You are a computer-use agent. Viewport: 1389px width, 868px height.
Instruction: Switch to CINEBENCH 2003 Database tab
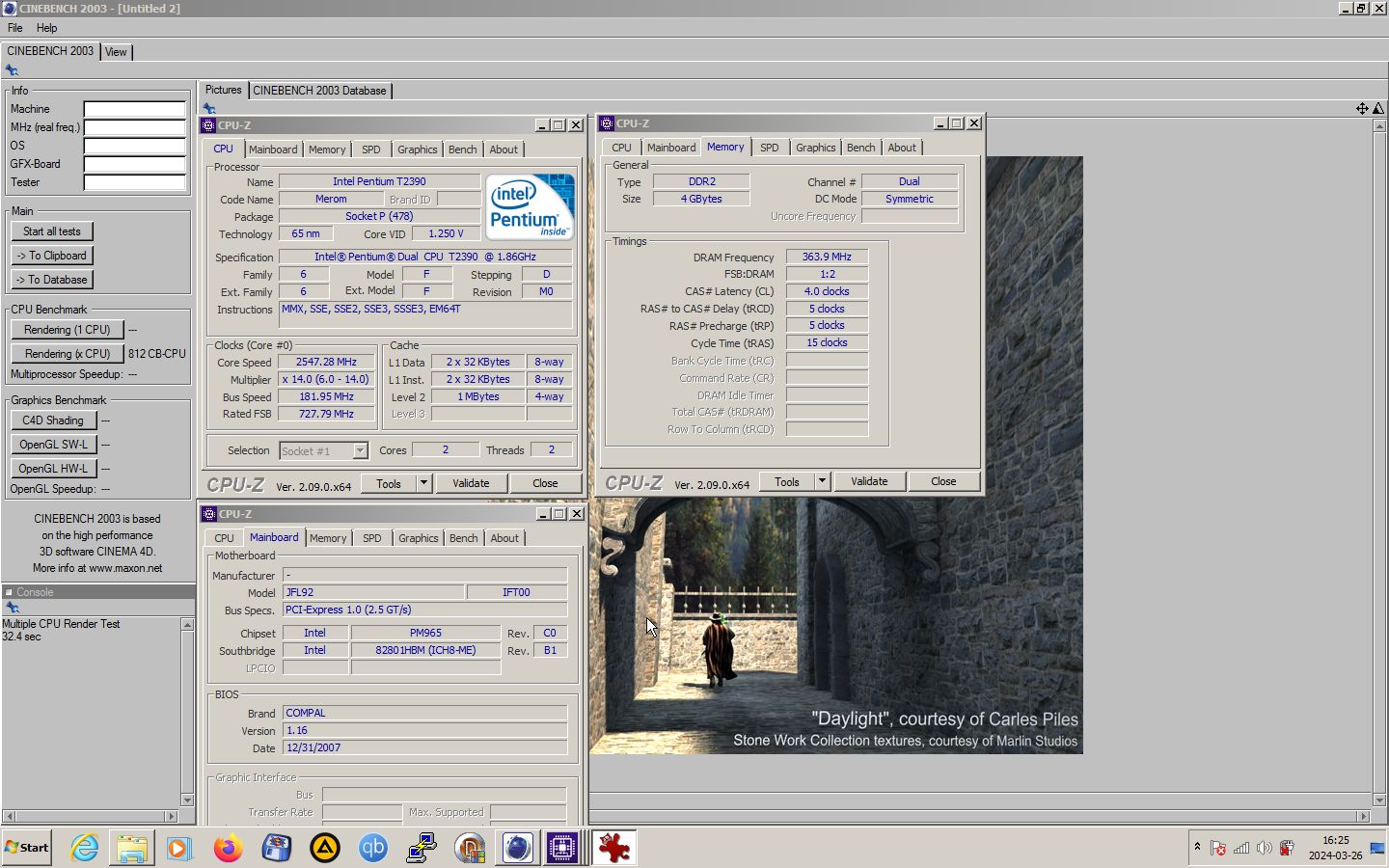pos(319,91)
